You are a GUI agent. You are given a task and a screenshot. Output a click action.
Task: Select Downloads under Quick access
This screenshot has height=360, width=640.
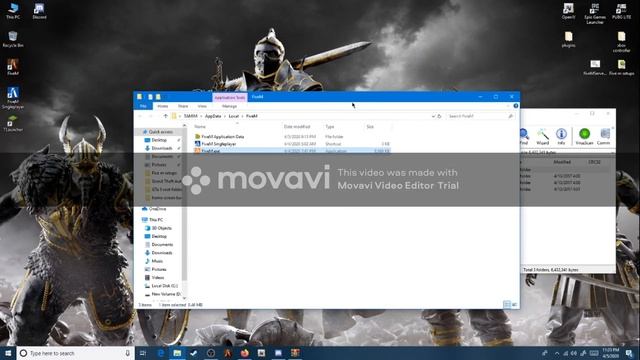pos(162,148)
